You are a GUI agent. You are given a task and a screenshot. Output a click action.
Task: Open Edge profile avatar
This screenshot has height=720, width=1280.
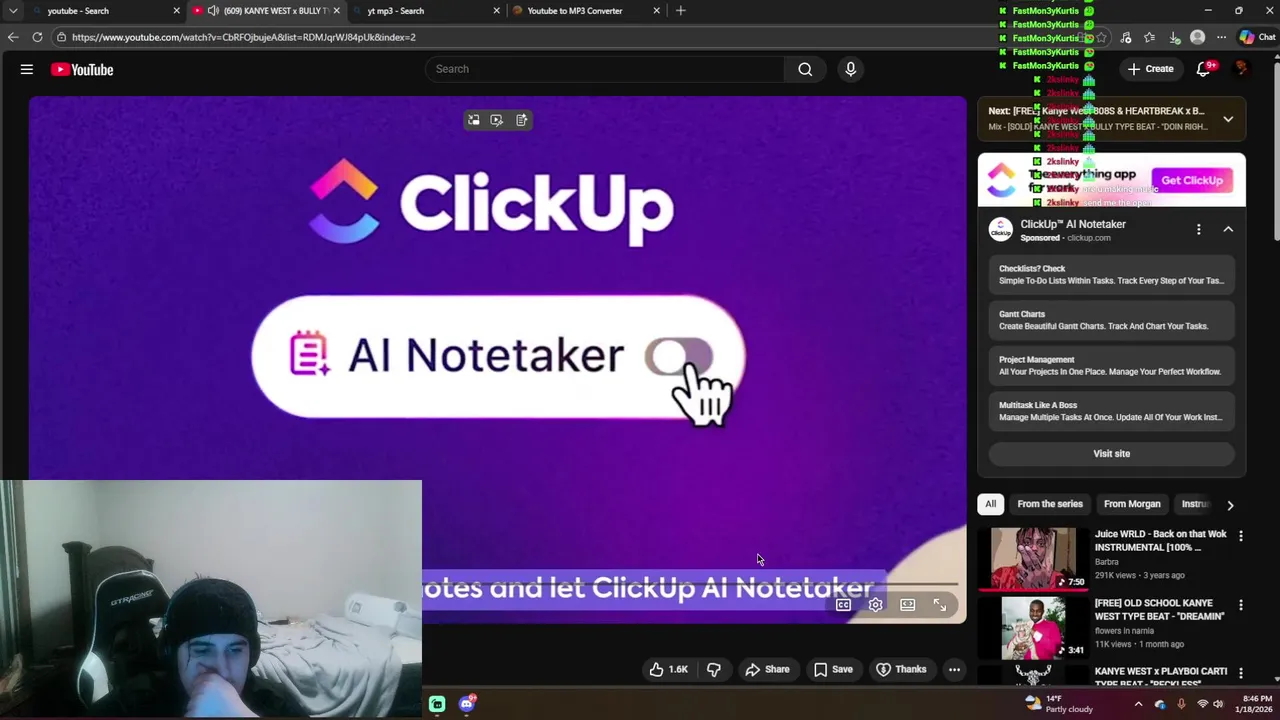click(1198, 37)
